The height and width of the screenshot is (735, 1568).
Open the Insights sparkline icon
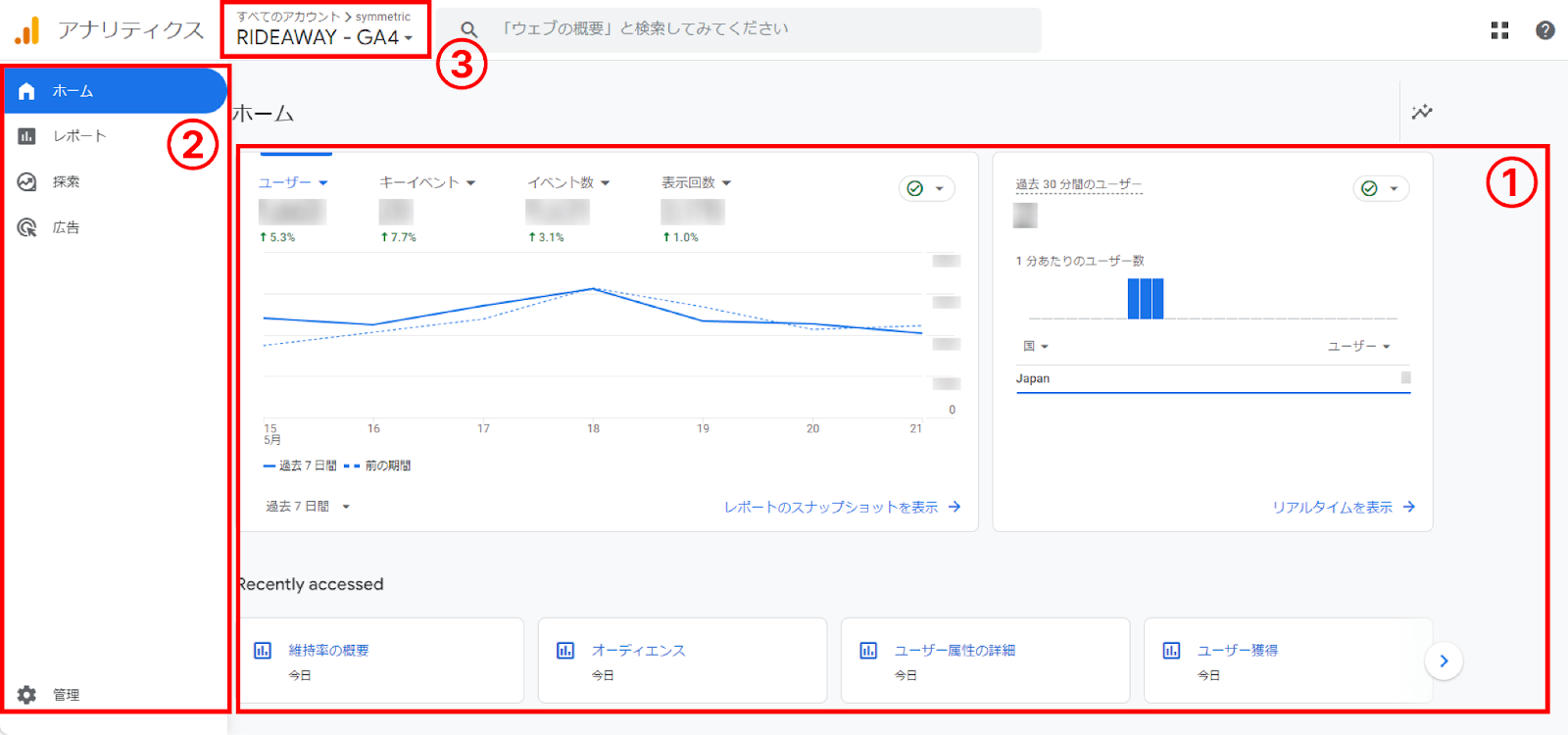coord(1422,112)
